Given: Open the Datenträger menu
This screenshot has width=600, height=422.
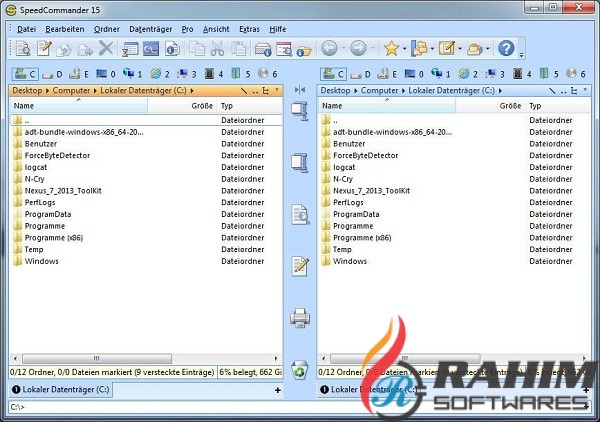Looking at the screenshot, I should 150,29.
